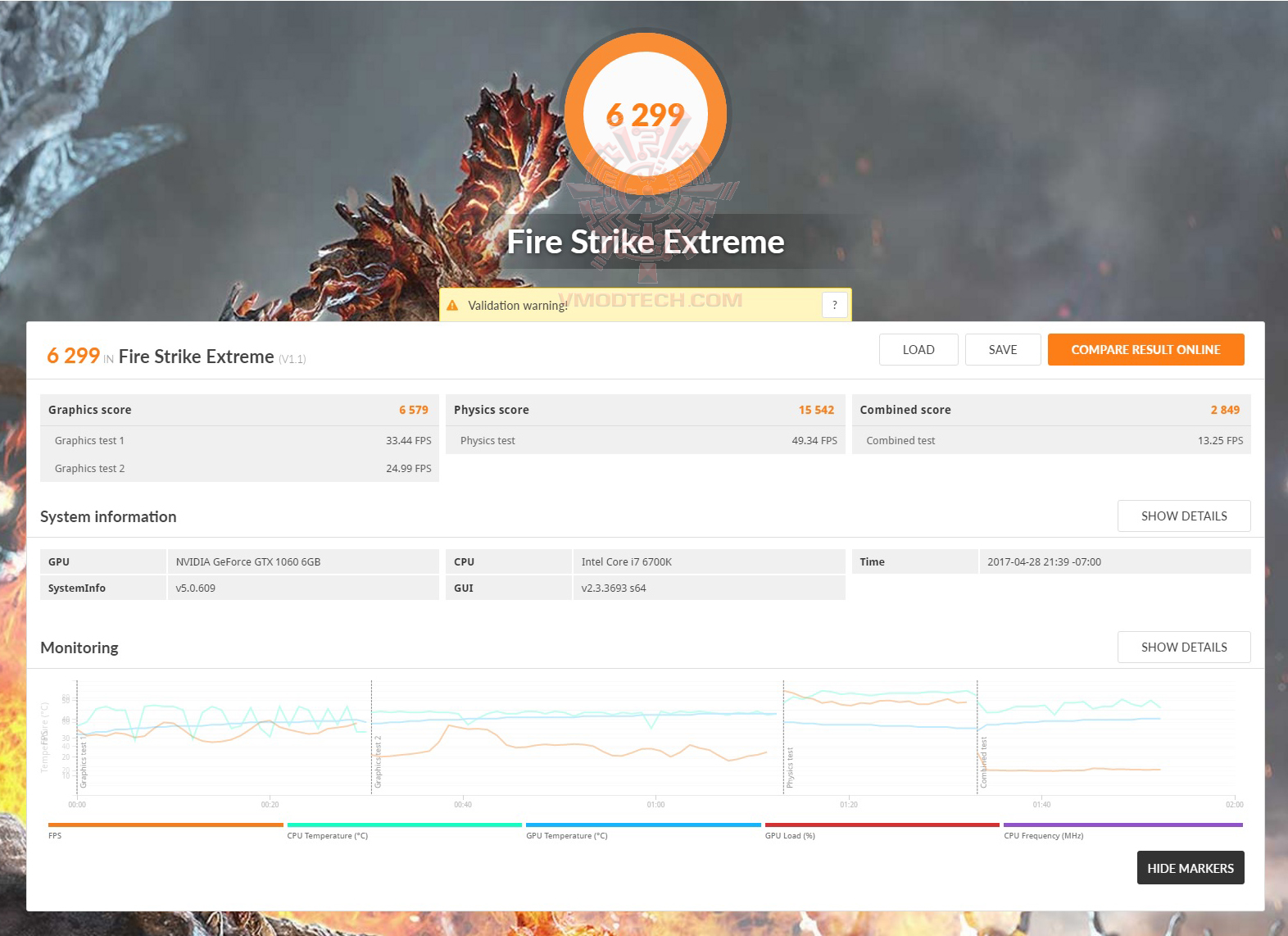Click Combined test result 13.25 FPS
The width and height of the screenshot is (1288, 936).
pos(1220,440)
